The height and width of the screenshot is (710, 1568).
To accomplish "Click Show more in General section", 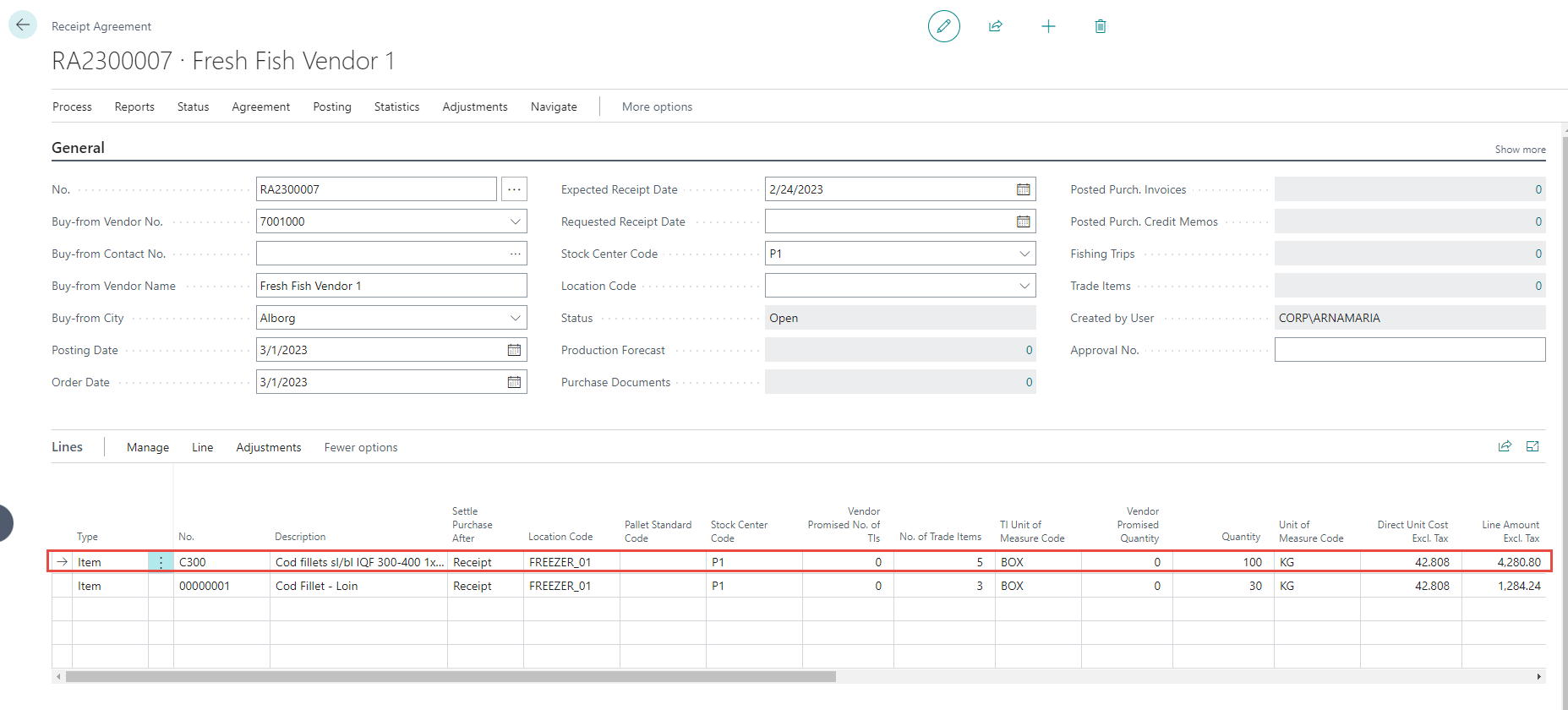I will tap(1519, 150).
